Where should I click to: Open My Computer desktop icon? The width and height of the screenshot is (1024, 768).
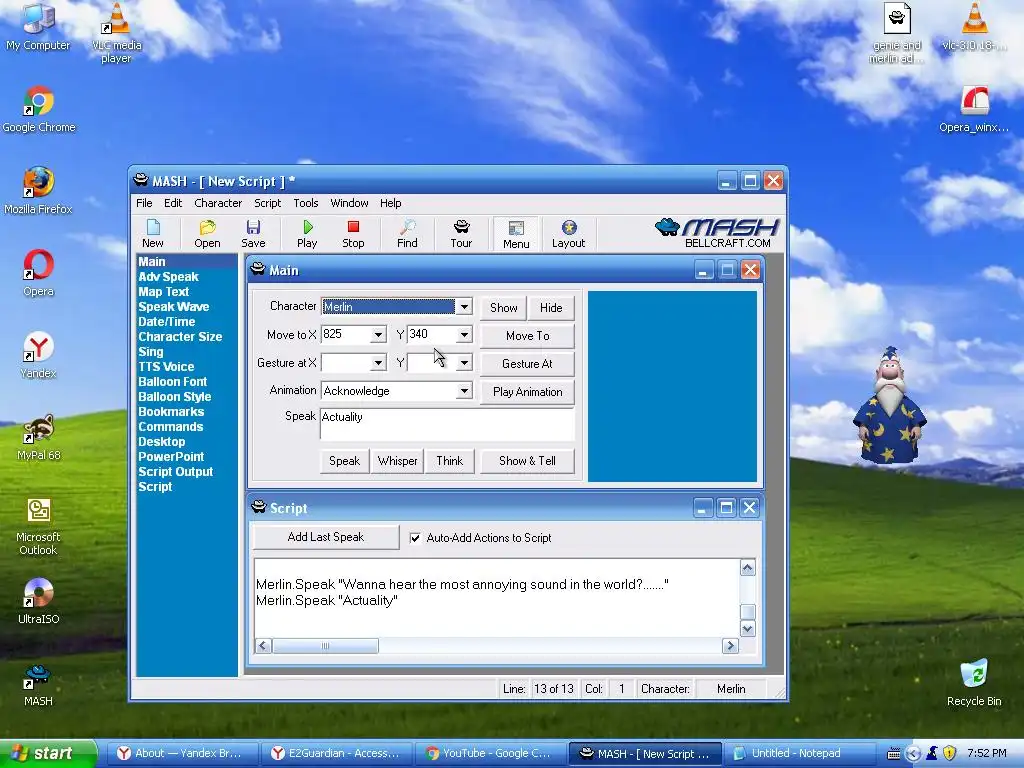click(x=38, y=27)
